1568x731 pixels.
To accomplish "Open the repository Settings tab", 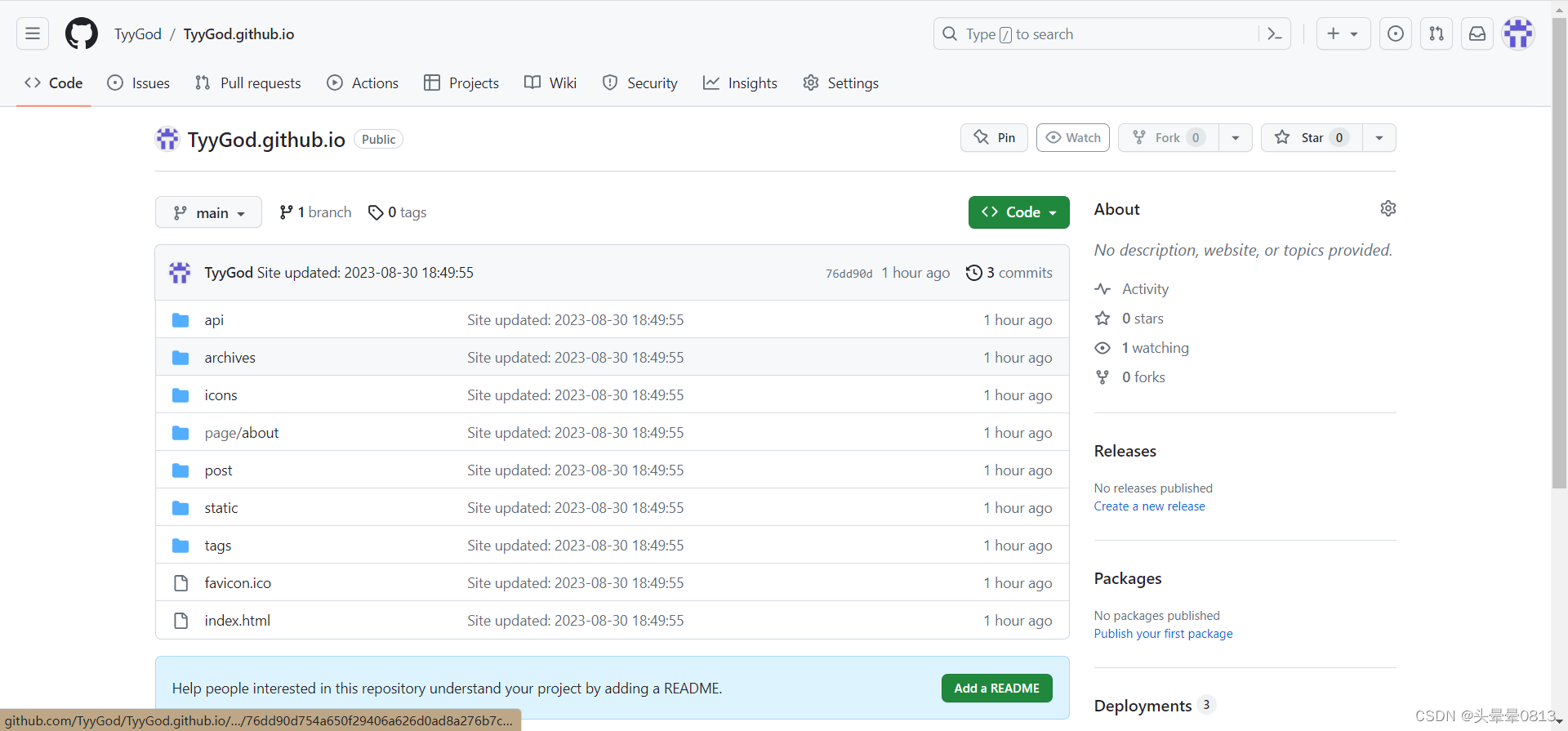I will click(x=840, y=83).
